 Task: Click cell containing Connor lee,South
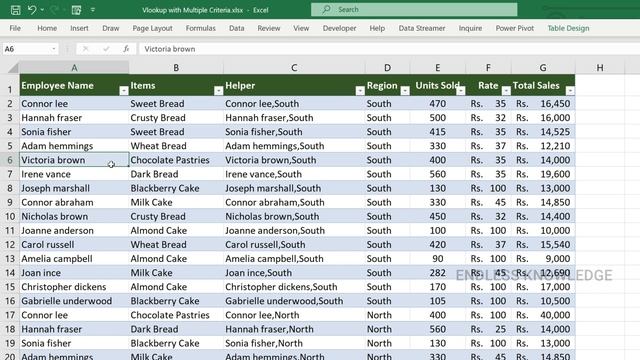[294, 104]
